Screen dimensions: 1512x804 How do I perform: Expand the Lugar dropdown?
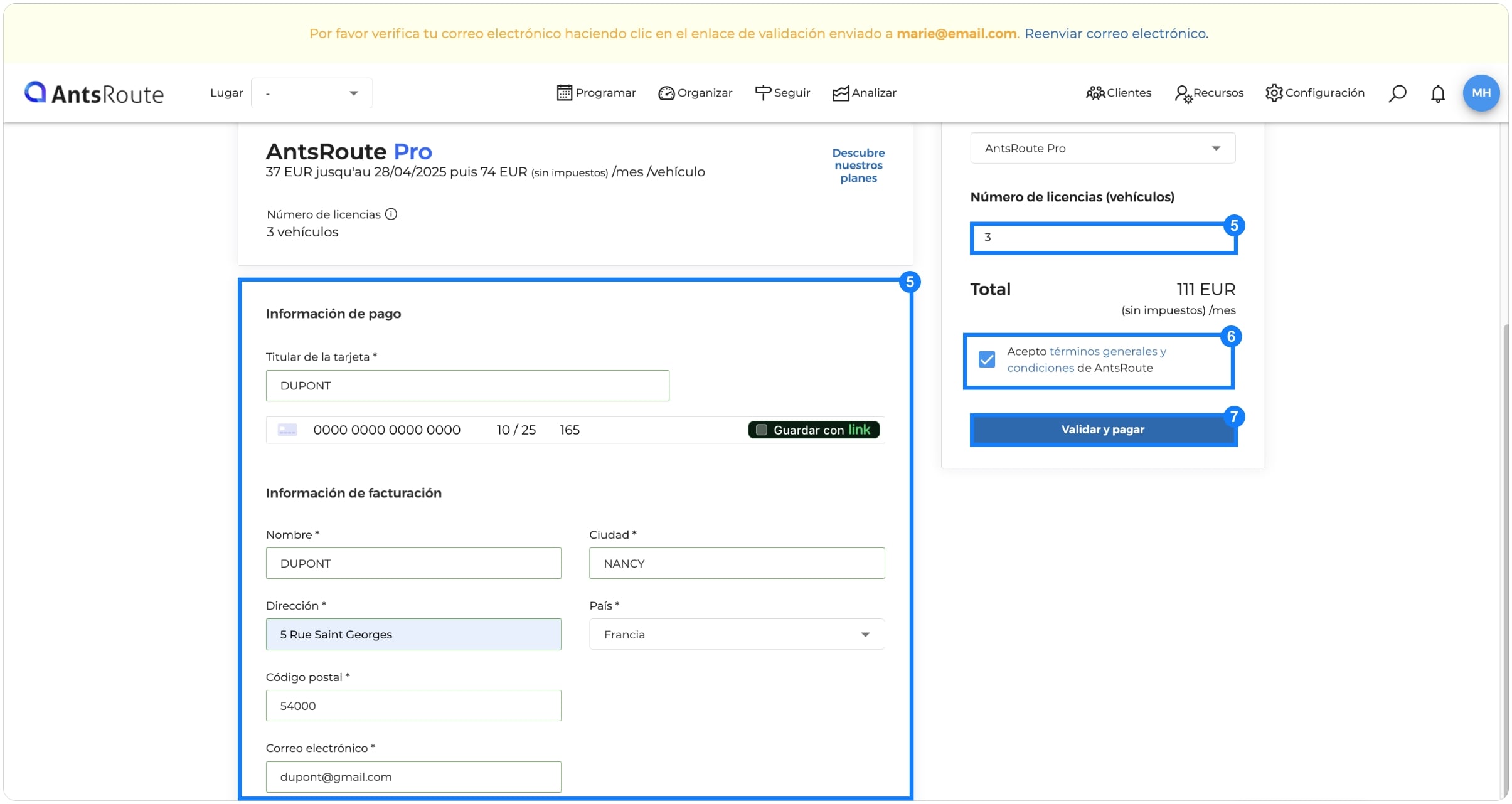[x=312, y=93]
